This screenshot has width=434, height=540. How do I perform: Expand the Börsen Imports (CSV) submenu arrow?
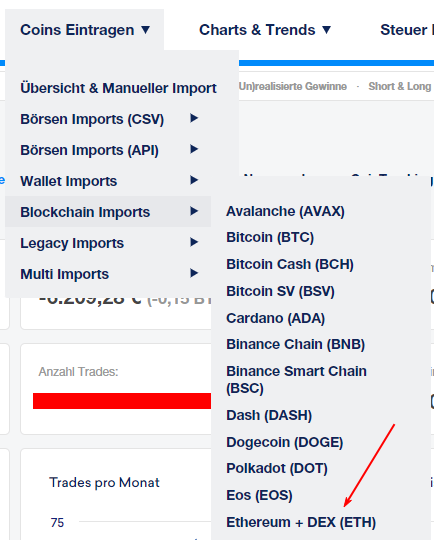pos(194,118)
